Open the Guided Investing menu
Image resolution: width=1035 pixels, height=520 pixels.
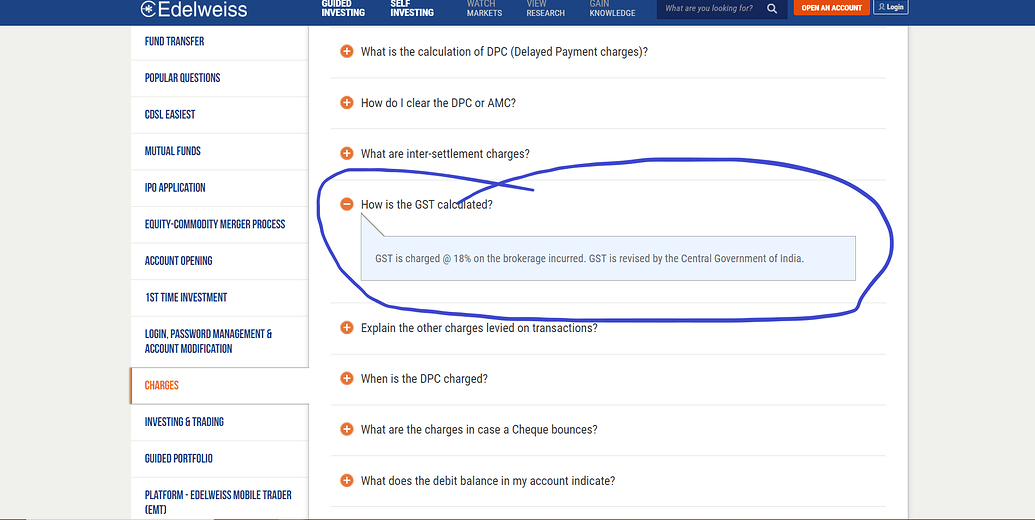(343, 8)
